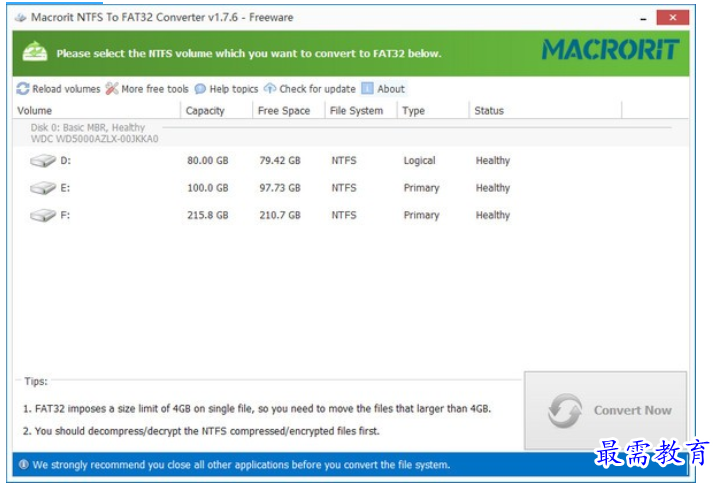
Task: Click NTFS in the D: row
Action: [x=344, y=161]
